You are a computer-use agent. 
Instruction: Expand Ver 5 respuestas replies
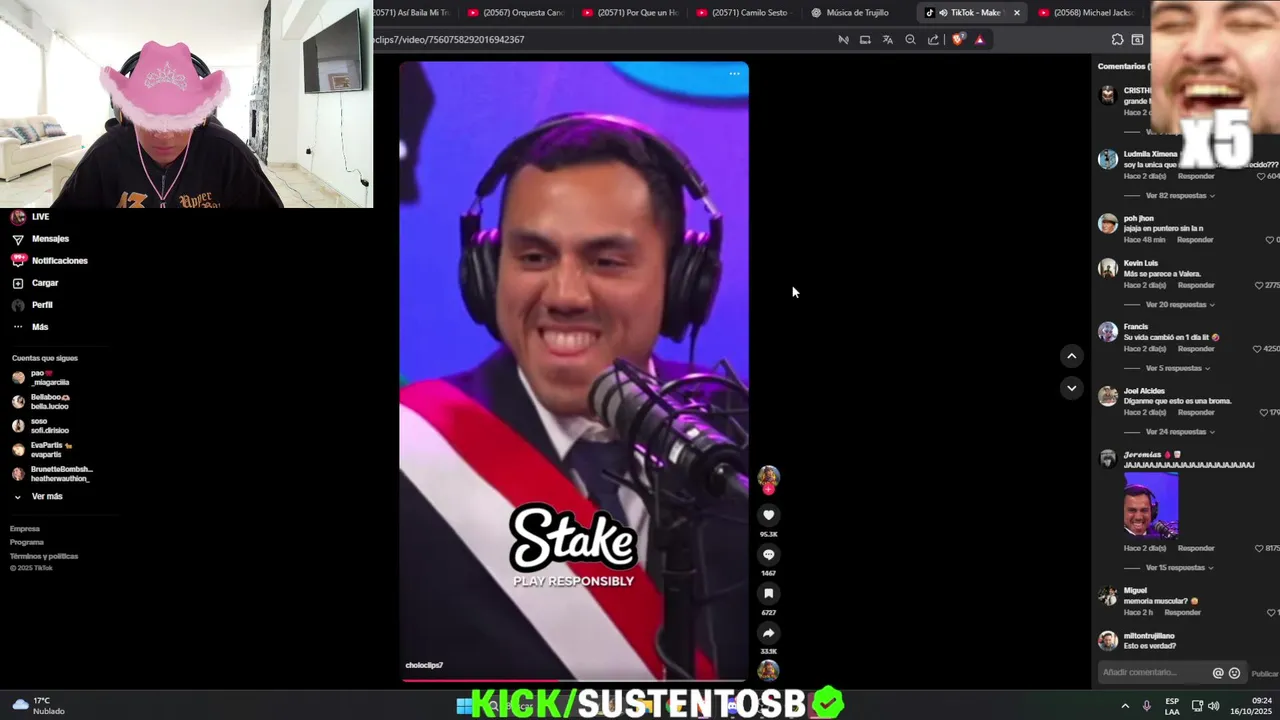1178,368
